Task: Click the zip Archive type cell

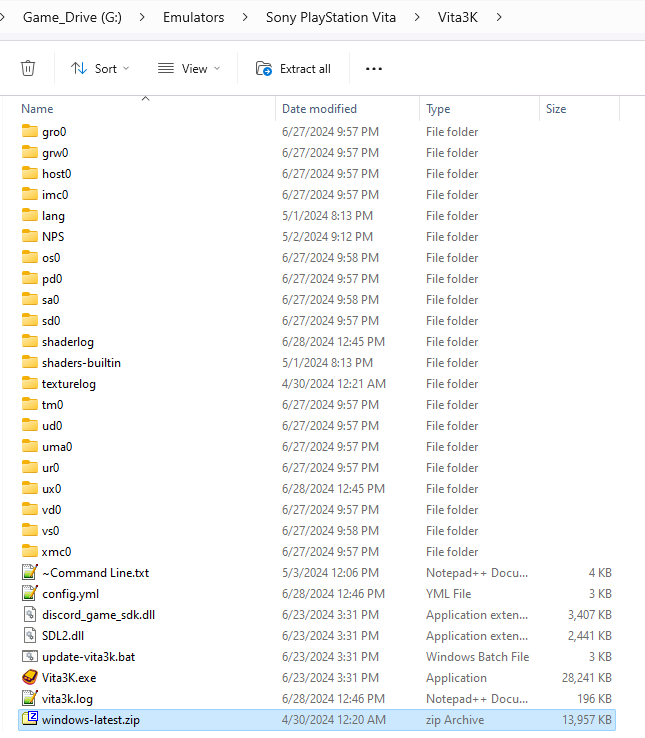Action: (x=455, y=720)
